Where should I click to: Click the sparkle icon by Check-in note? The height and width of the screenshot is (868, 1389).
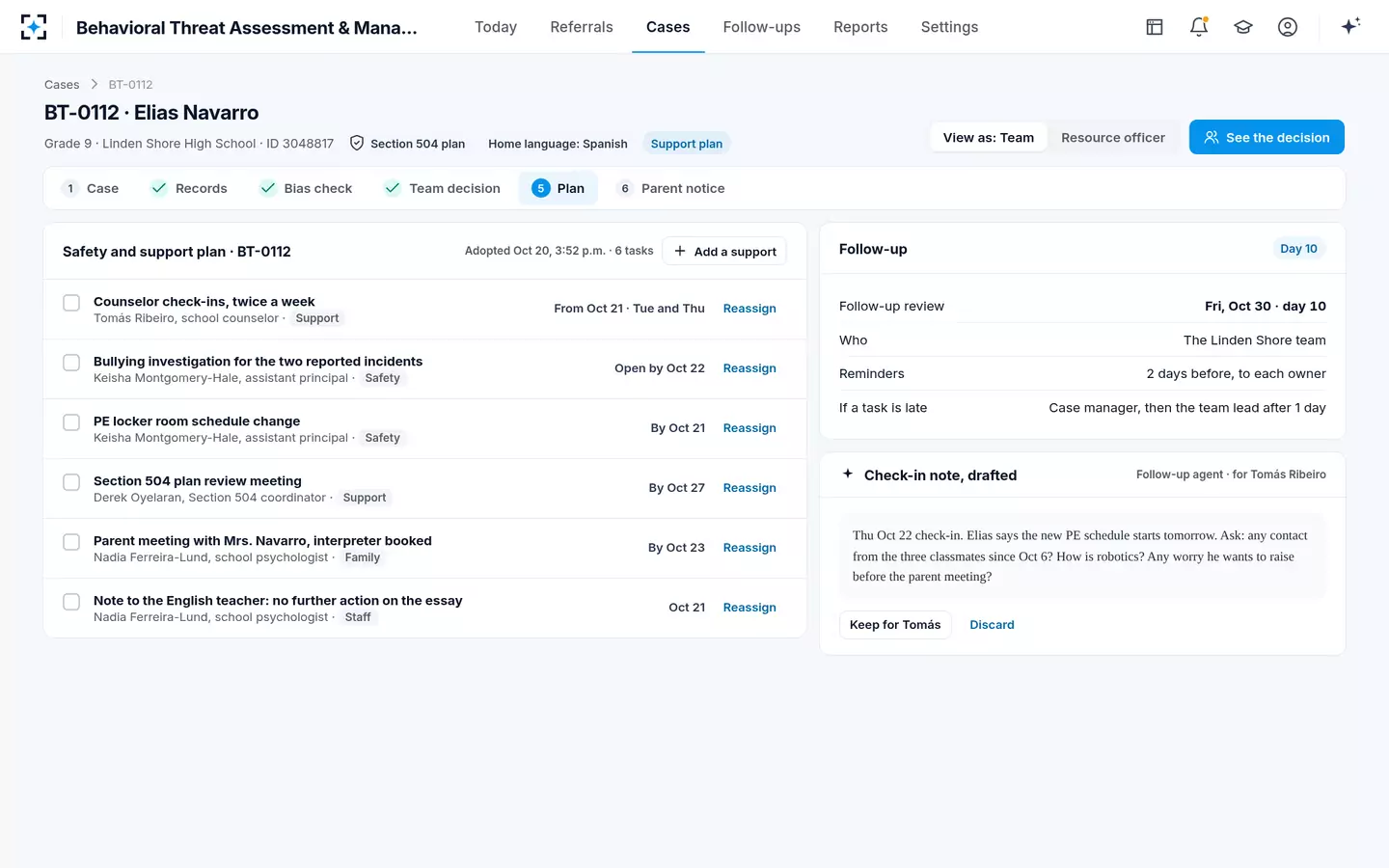tap(848, 474)
